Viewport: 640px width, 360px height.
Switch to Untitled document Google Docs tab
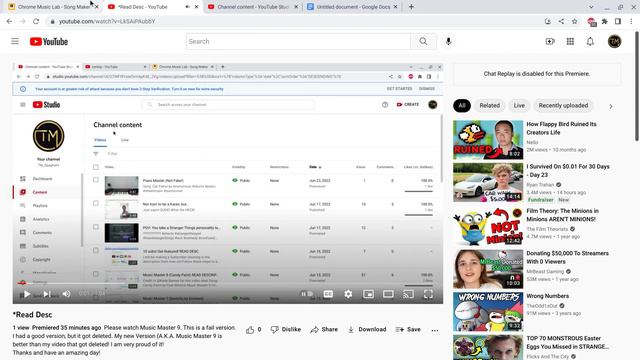pos(353,7)
